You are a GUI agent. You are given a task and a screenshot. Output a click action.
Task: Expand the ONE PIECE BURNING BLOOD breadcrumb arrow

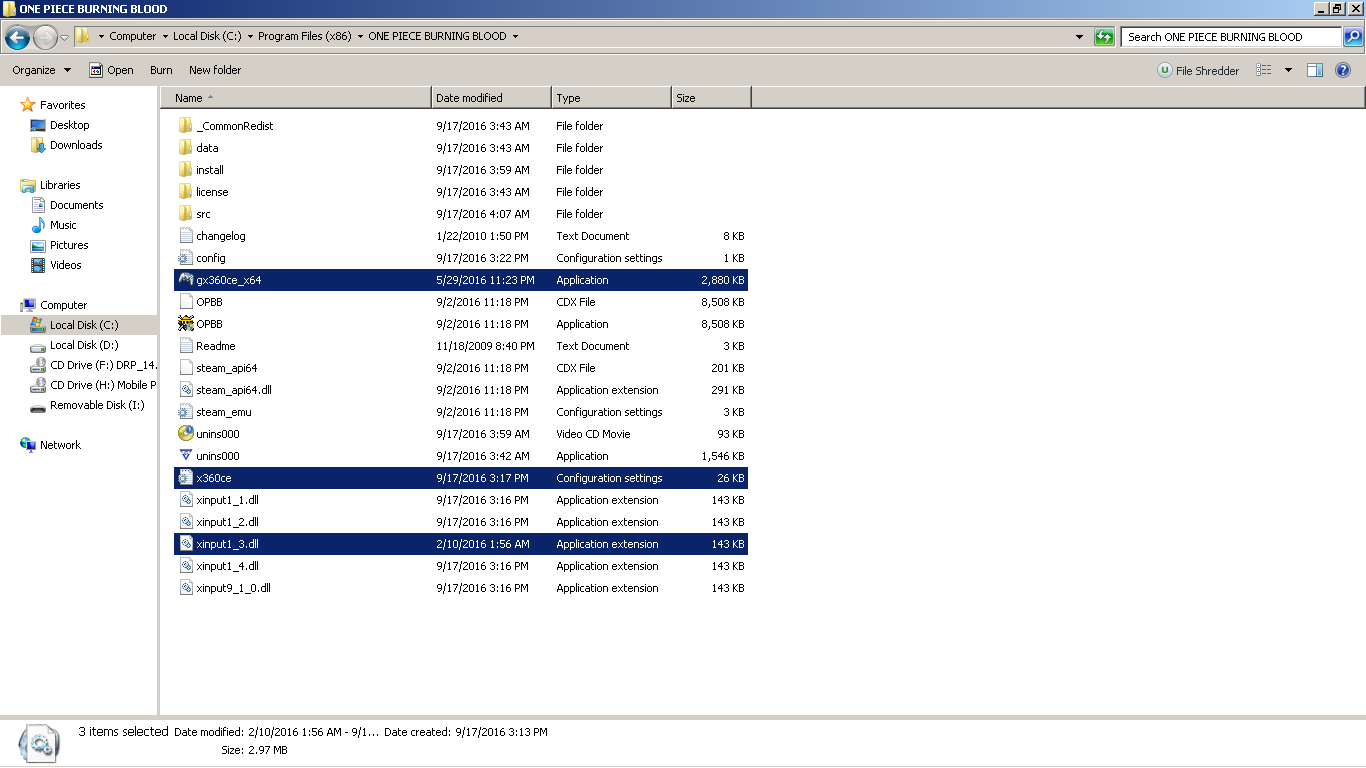pos(515,36)
